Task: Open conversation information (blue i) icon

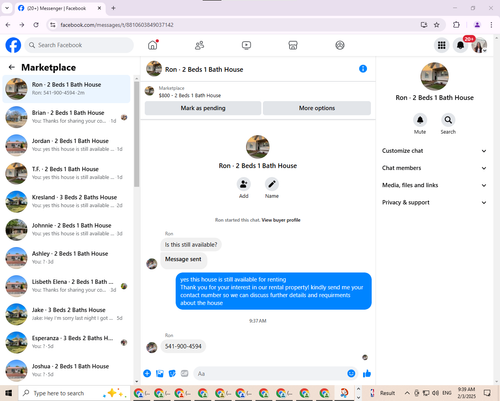Action: point(363,69)
